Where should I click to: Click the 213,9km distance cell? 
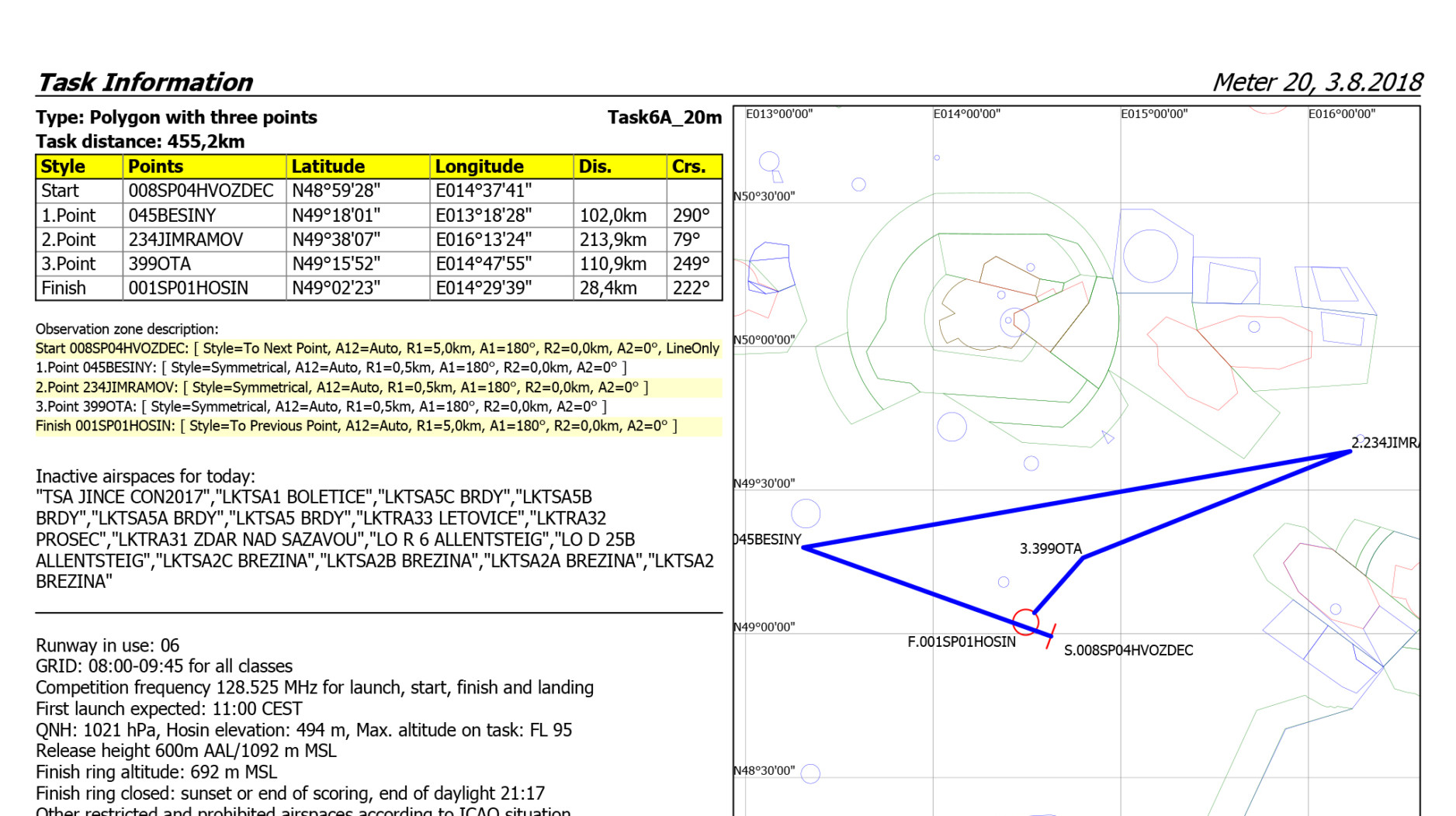(613, 240)
